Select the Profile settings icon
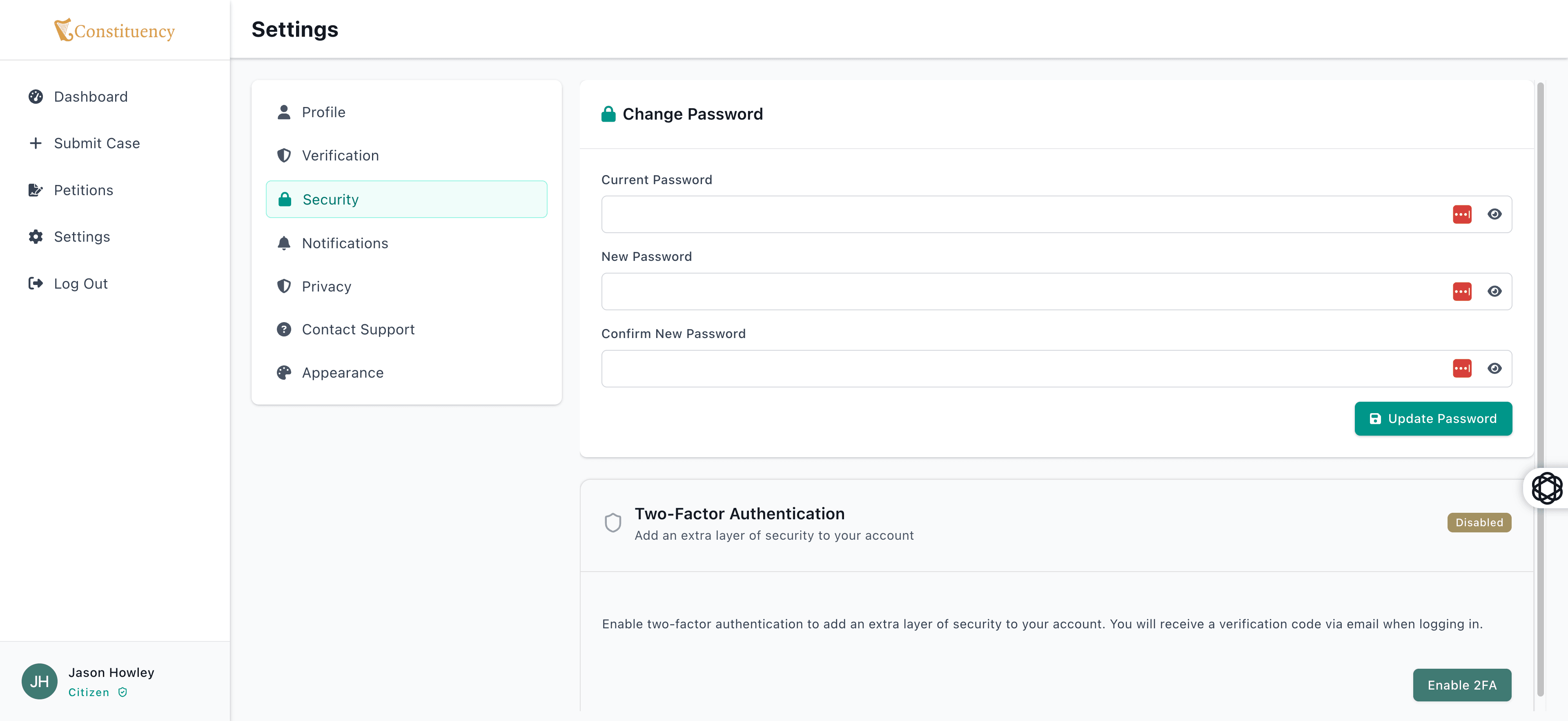The image size is (1568, 721). point(284,112)
